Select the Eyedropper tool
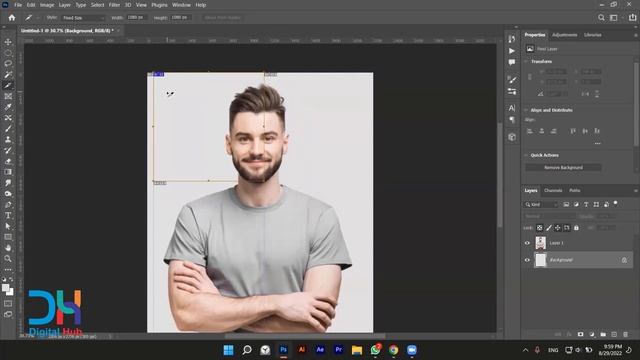Viewport: 640px width, 360px height. 8,107
